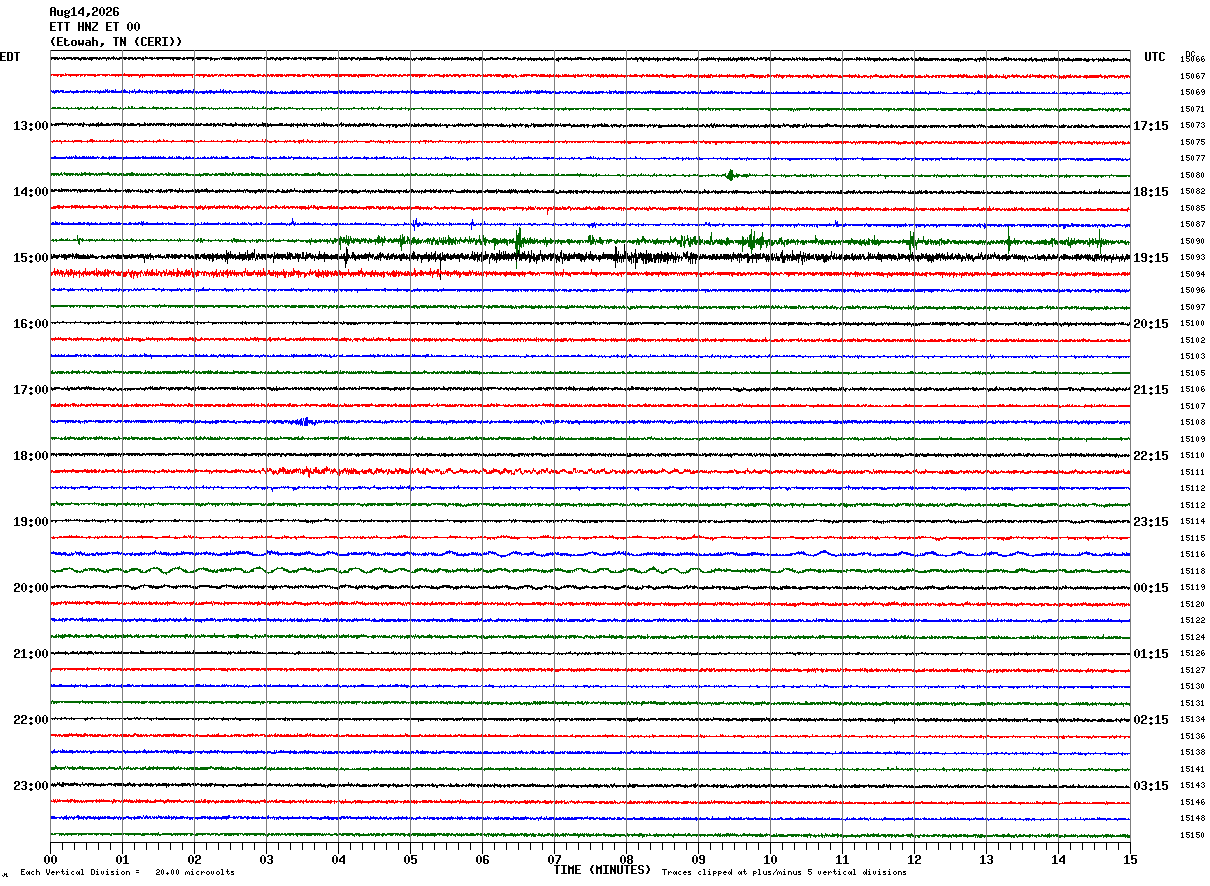
Task: Select the DC value 15150 at the bottom
Action: coord(1192,835)
